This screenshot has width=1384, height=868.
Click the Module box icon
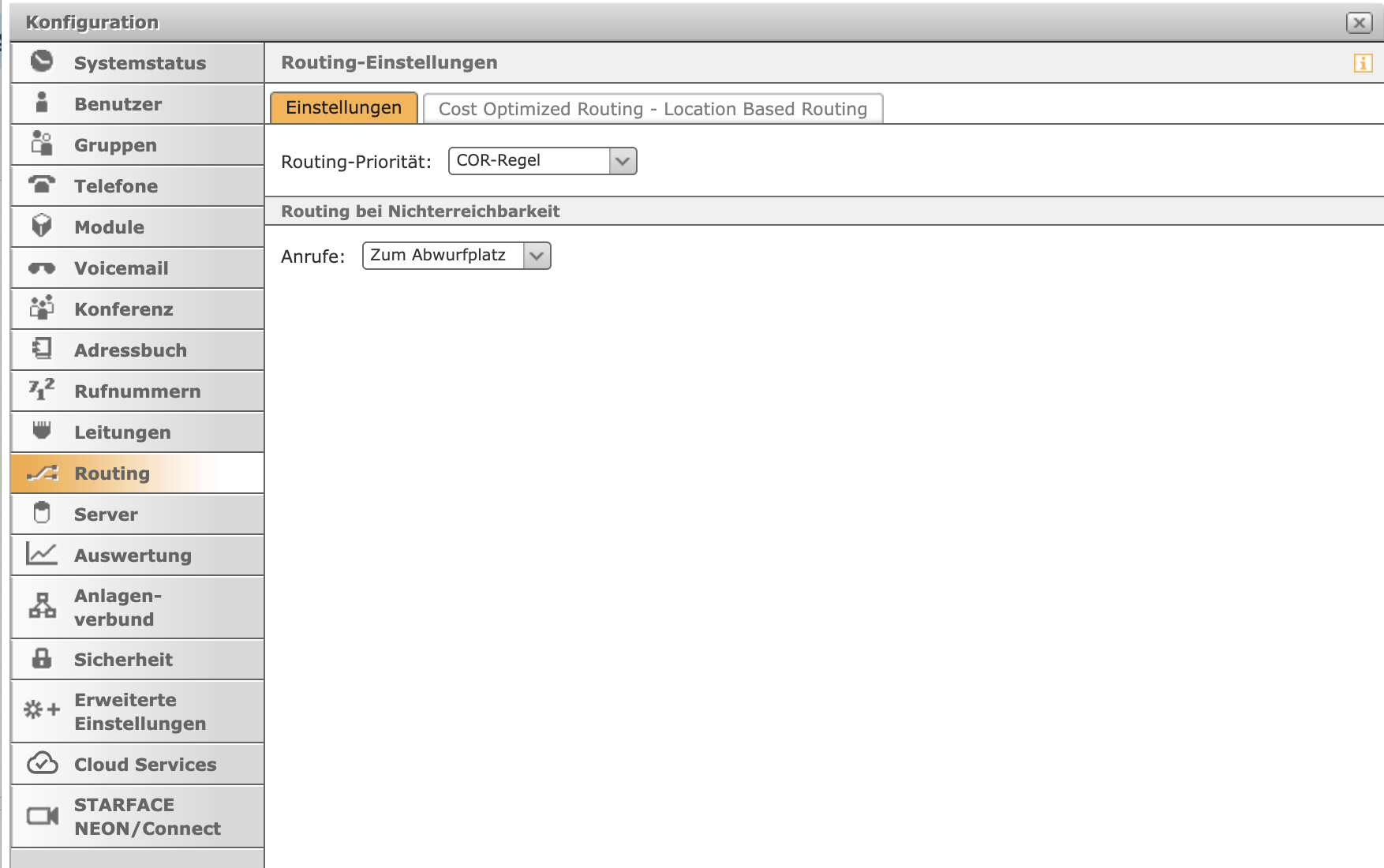(42, 225)
